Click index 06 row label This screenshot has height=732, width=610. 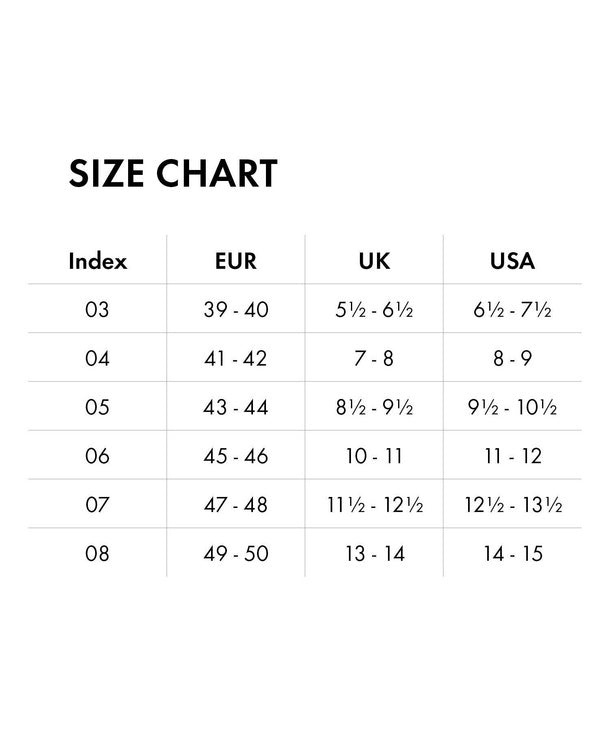tap(97, 456)
